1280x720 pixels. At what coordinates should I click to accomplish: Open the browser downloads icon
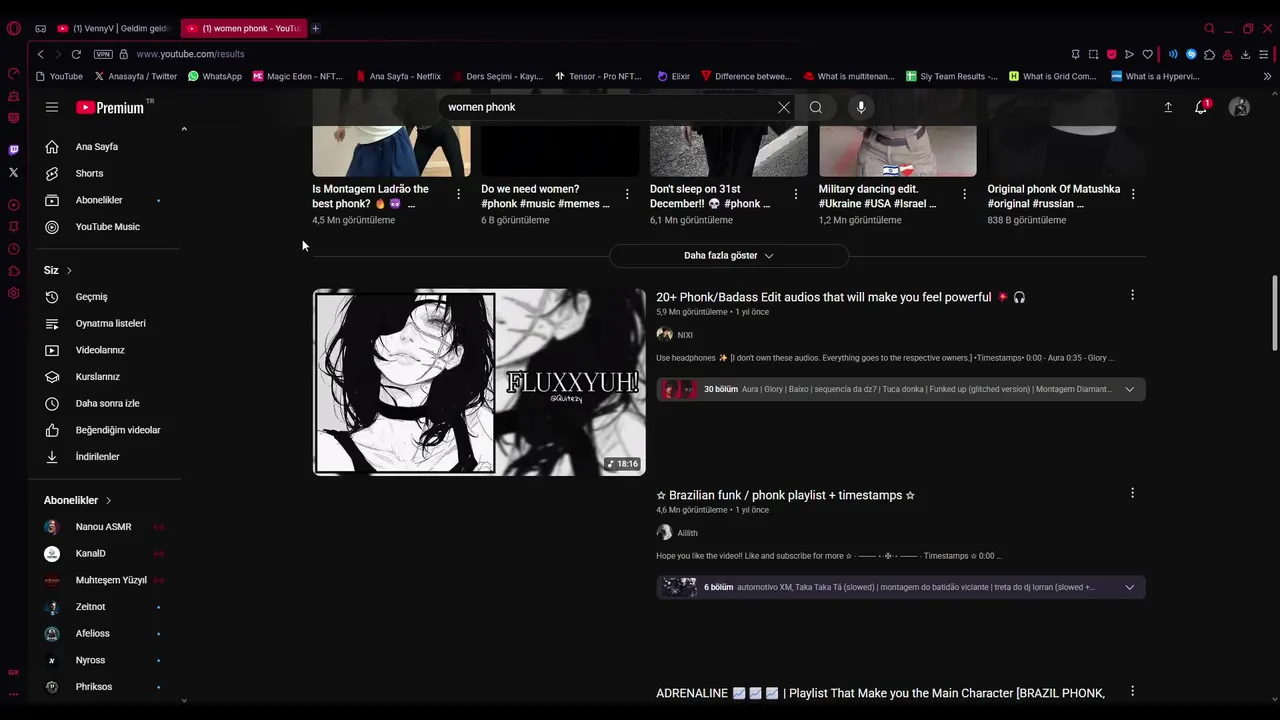point(1246,54)
